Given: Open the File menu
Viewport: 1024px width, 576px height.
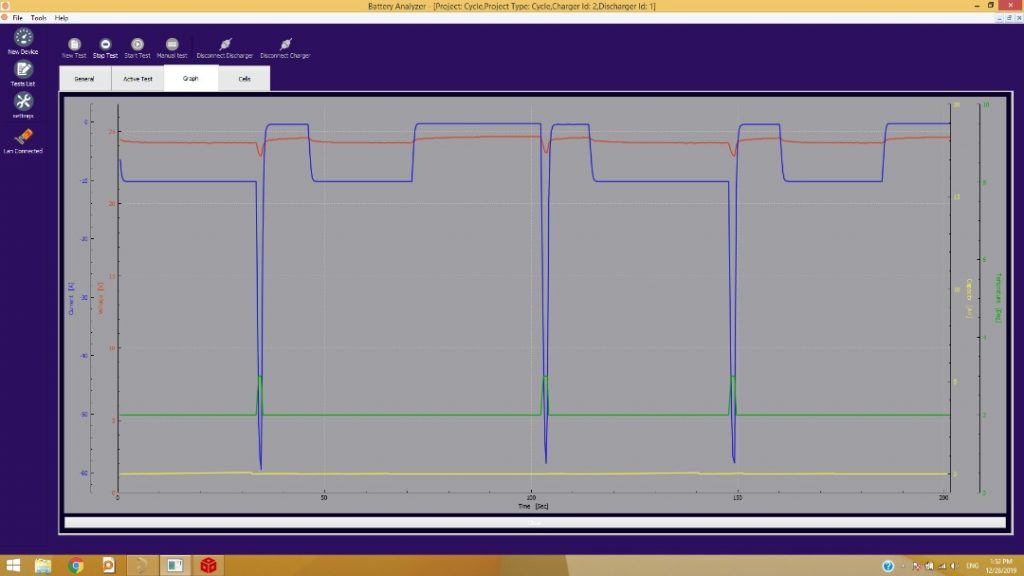Looking at the screenshot, I should (x=17, y=18).
